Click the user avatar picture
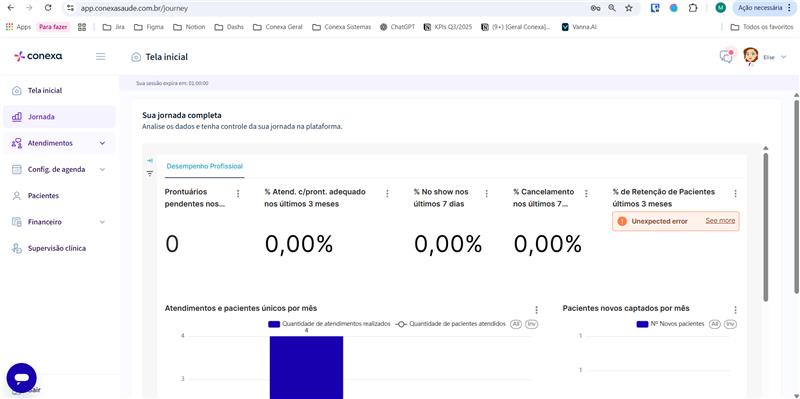Screen dimensions: 800x399 [751, 56]
